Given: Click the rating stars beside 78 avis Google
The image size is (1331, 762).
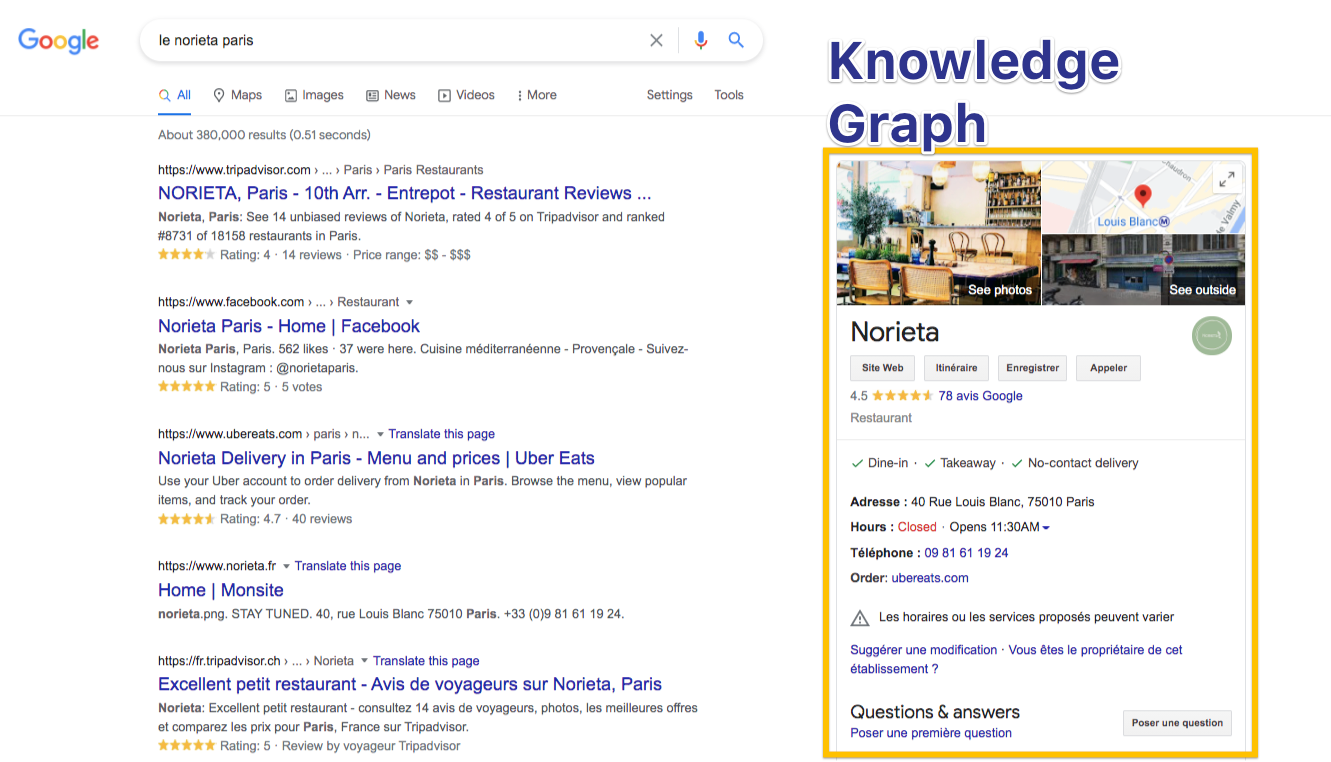Looking at the screenshot, I should click(903, 396).
